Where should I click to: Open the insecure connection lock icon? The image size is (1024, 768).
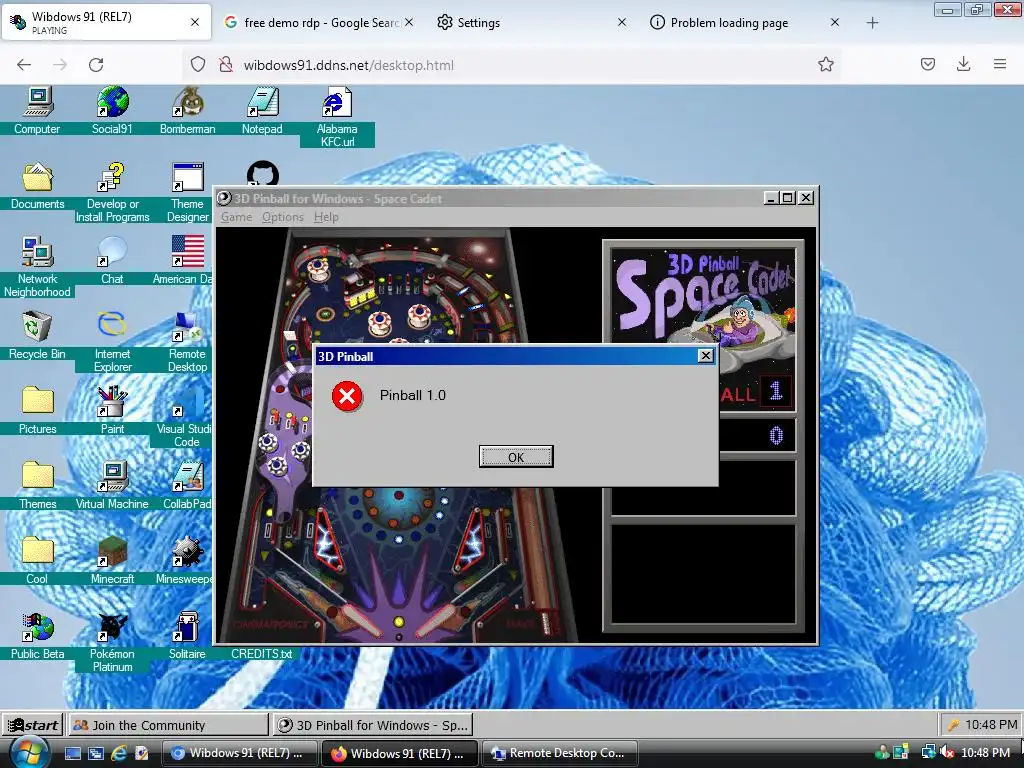click(225, 64)
